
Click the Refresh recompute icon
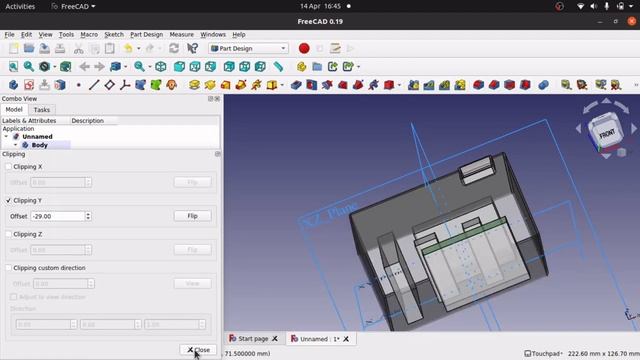pyautogui.click(x=174, y=49)
